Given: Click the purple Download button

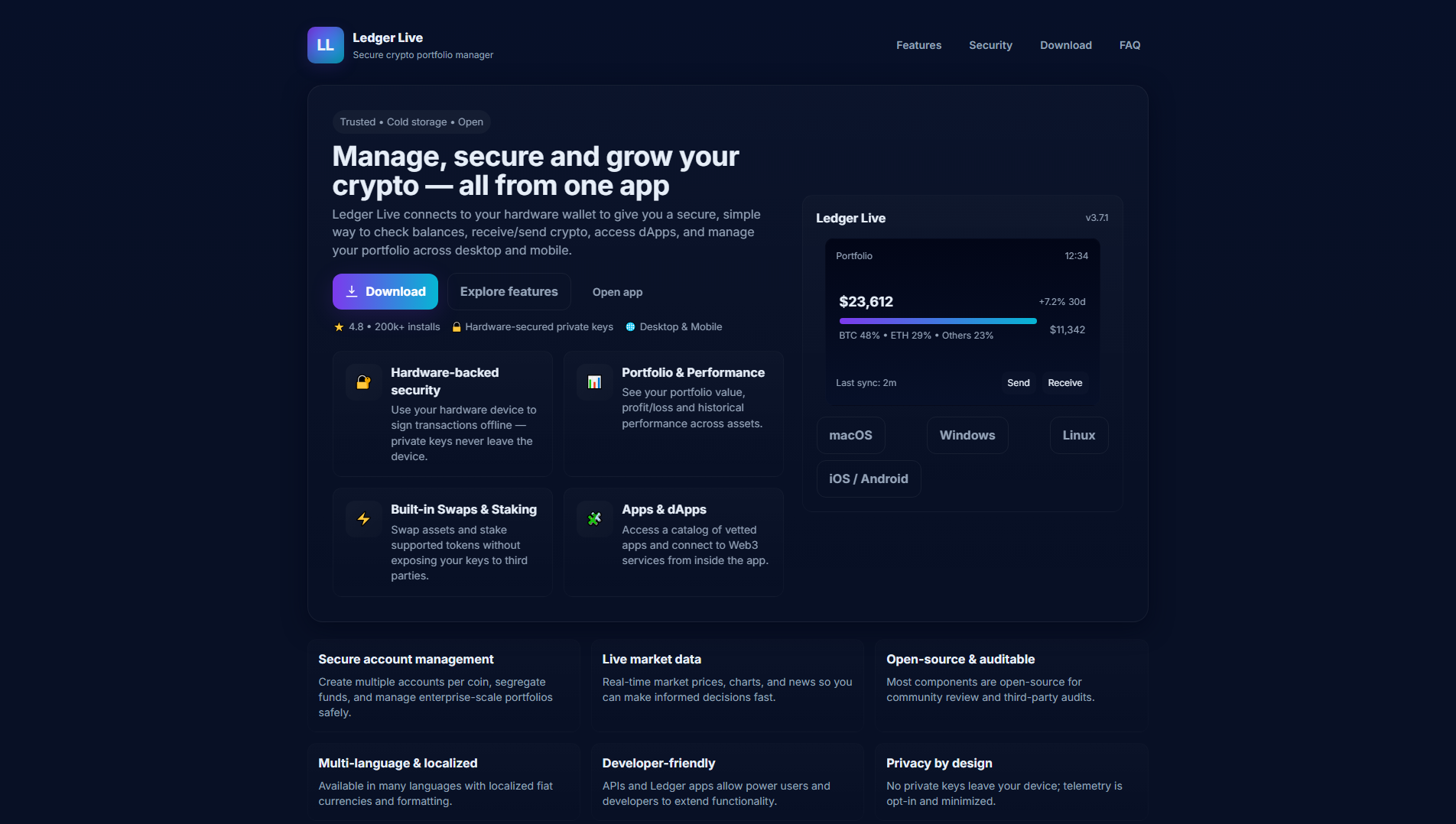Looking at the screenshot, I should [x=385, y=292].
